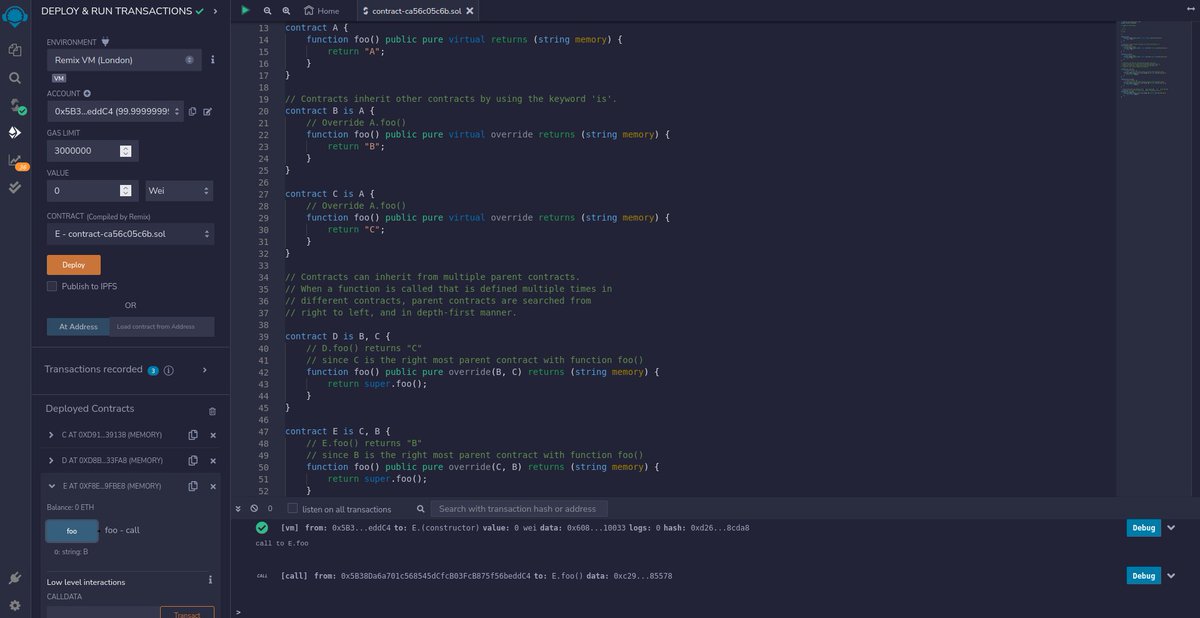Collapse the Deploy & Run side panel arrow
Viewport: 1200px width, 618px height.
pyautogui.click(x=215, y=11)
